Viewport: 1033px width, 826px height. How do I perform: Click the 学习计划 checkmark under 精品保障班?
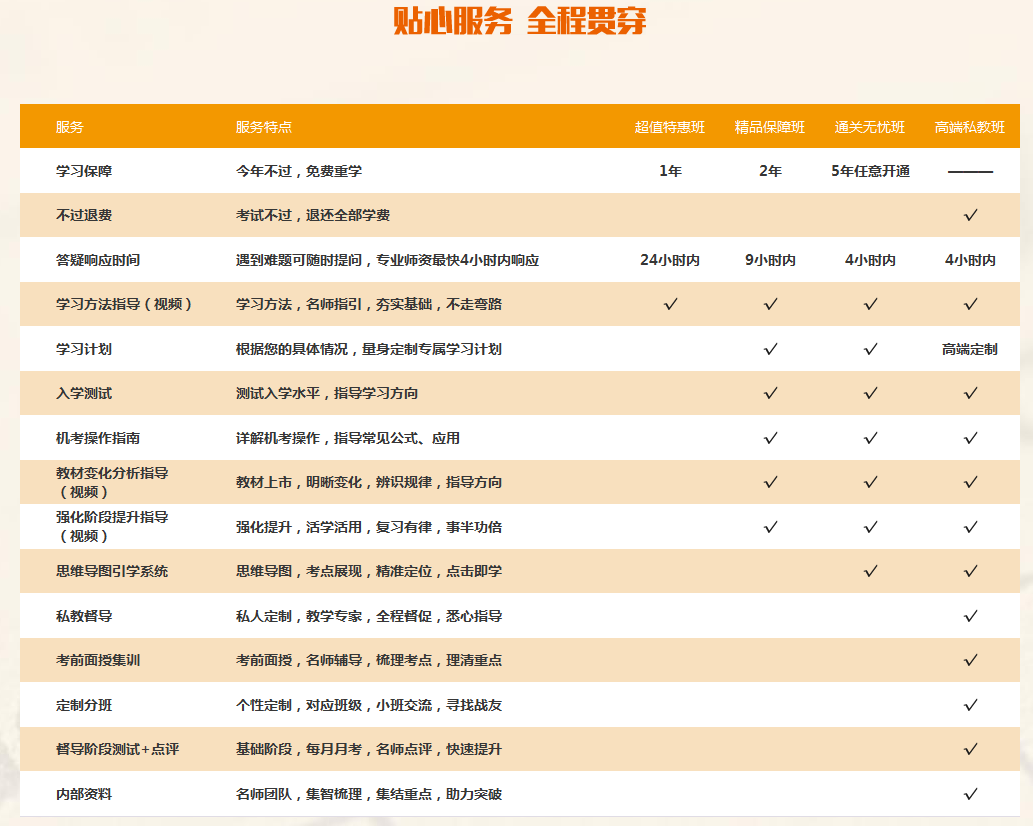770,349
